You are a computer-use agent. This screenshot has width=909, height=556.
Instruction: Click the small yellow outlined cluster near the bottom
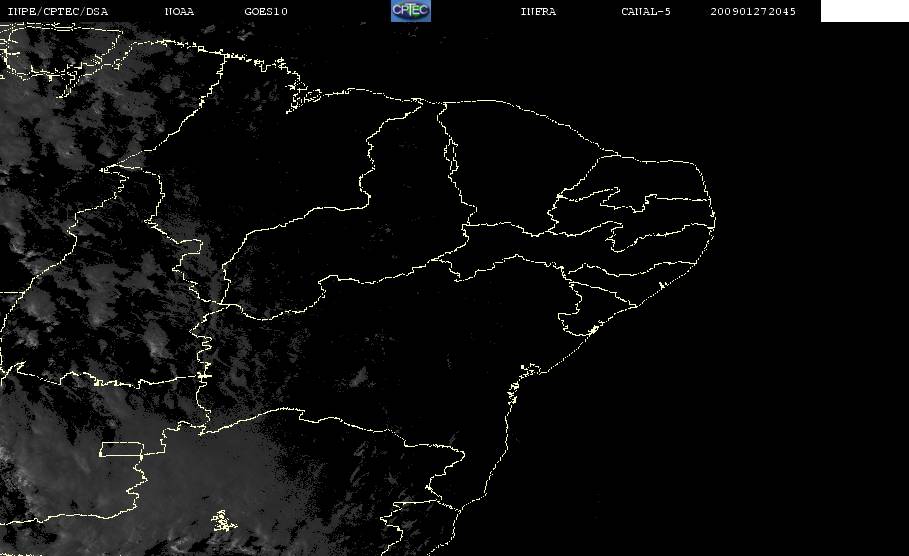(x=224, y=521)
